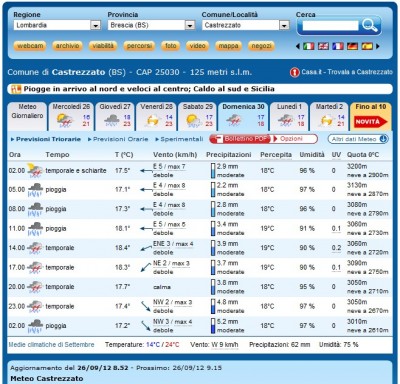Click the left arrow beside flags
This screenshot has height=384, width=400.
coord(298,46)
